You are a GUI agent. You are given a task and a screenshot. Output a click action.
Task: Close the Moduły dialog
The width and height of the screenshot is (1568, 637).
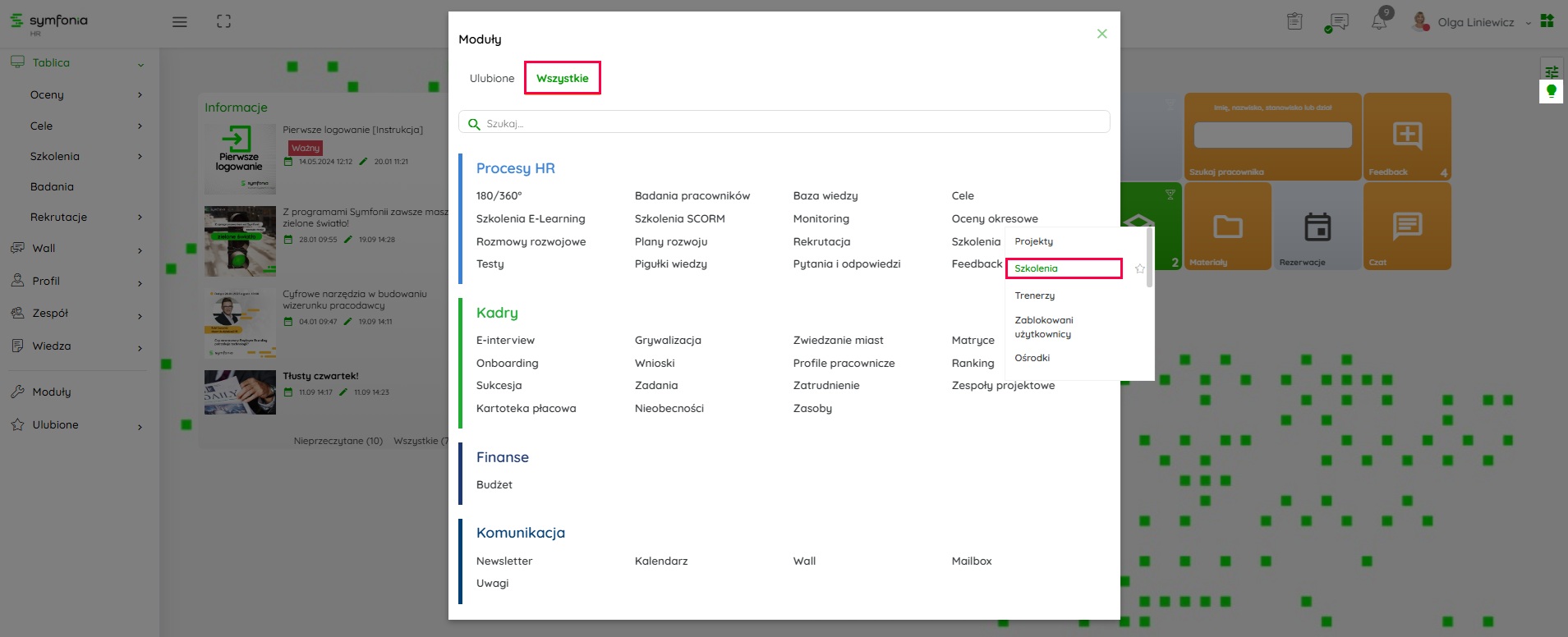point(1101,34)
